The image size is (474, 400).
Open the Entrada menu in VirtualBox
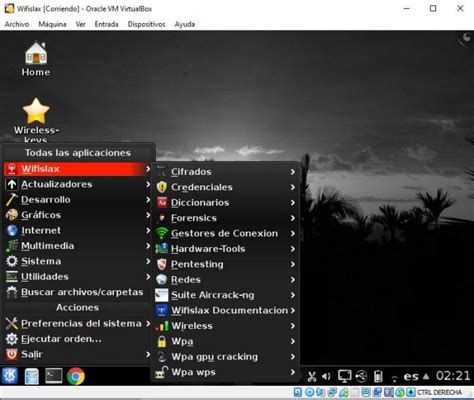click(x=107, y=24)
